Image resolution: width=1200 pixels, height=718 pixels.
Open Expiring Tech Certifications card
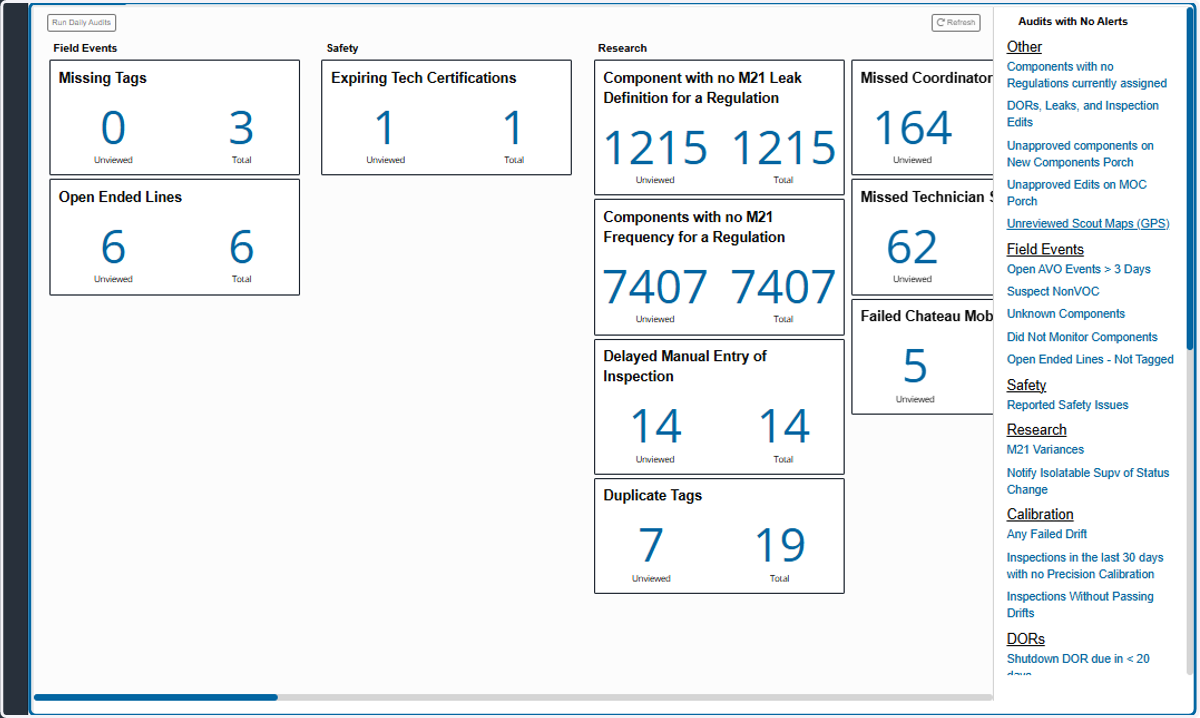pos(446,118)
